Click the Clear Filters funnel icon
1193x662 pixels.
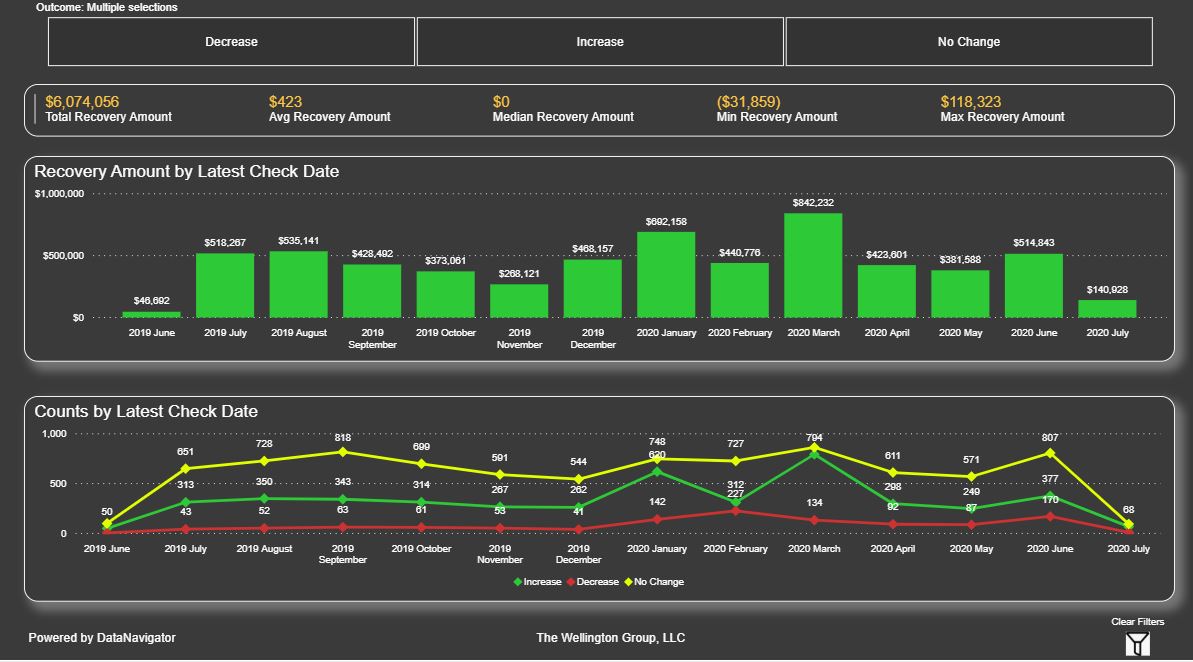[1138, 643]
